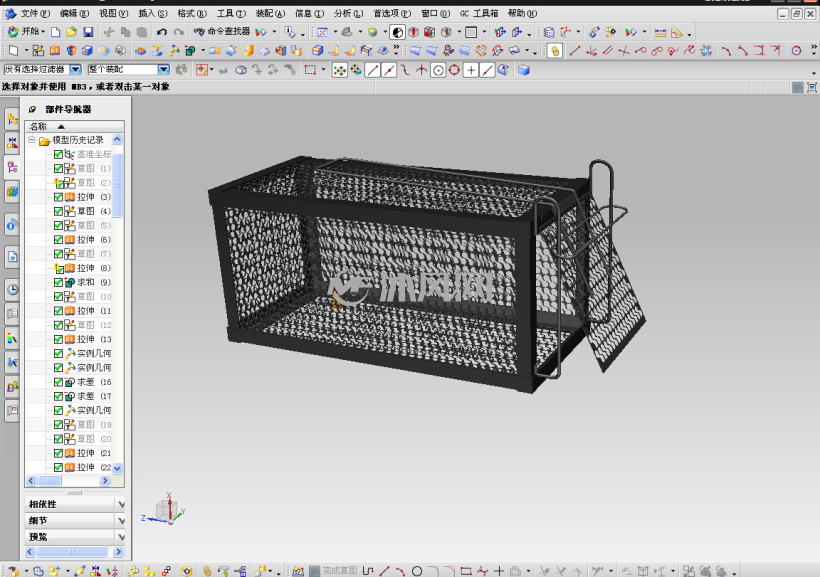Screen dimensions: 820x577
Task: Click the Copy icon in the toolbar
Action: [126, 32]
